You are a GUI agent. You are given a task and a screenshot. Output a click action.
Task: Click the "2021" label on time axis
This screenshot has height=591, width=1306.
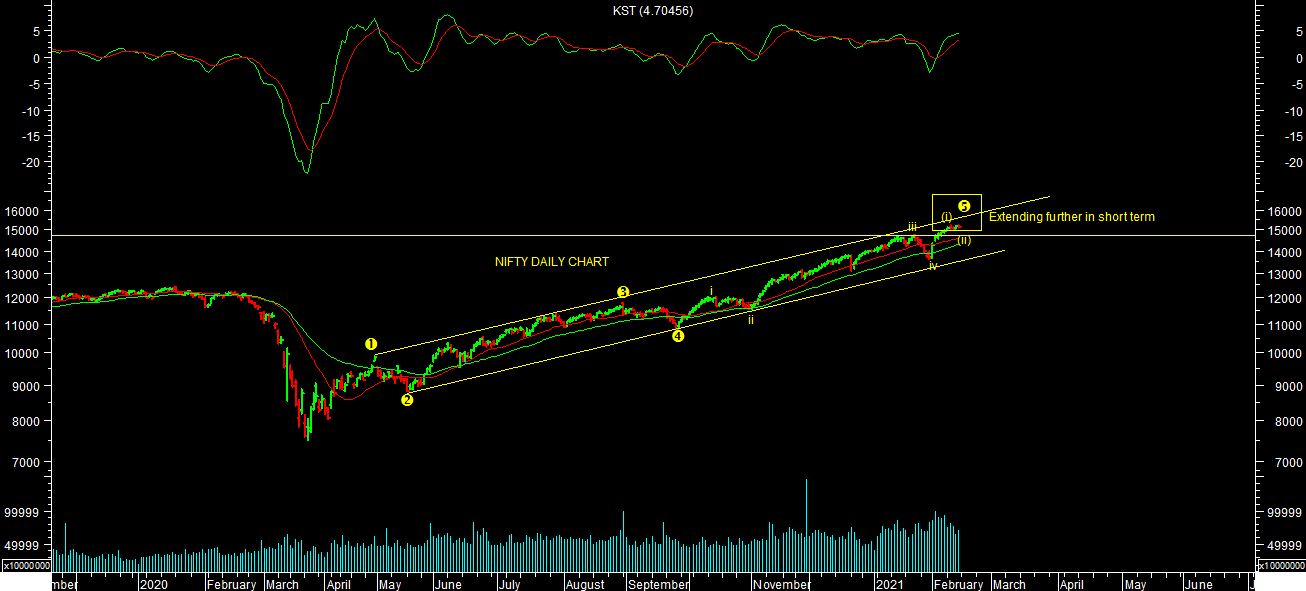[890, 583]
